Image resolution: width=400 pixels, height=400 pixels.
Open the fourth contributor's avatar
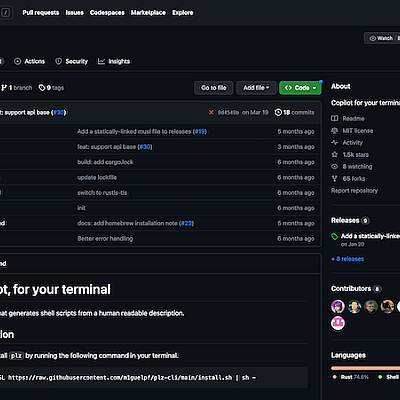coord(388,306)
